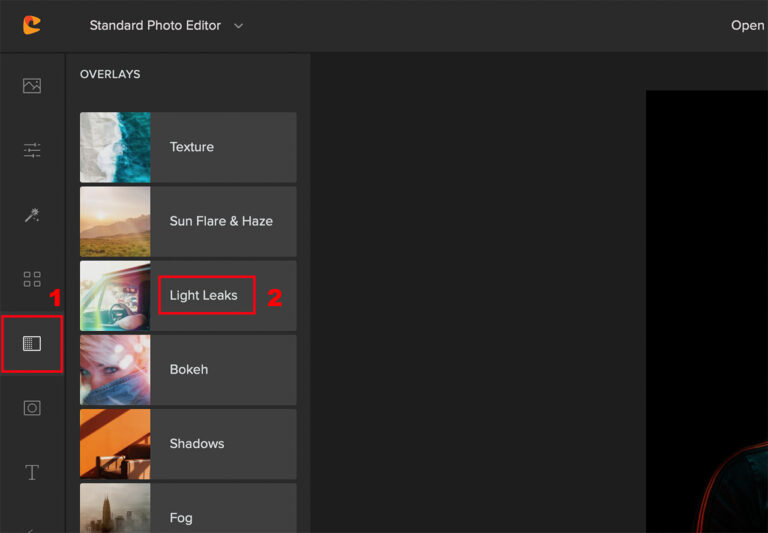Click the Colorcinch logo icon
768x533 pixels.
coord(32,25)
